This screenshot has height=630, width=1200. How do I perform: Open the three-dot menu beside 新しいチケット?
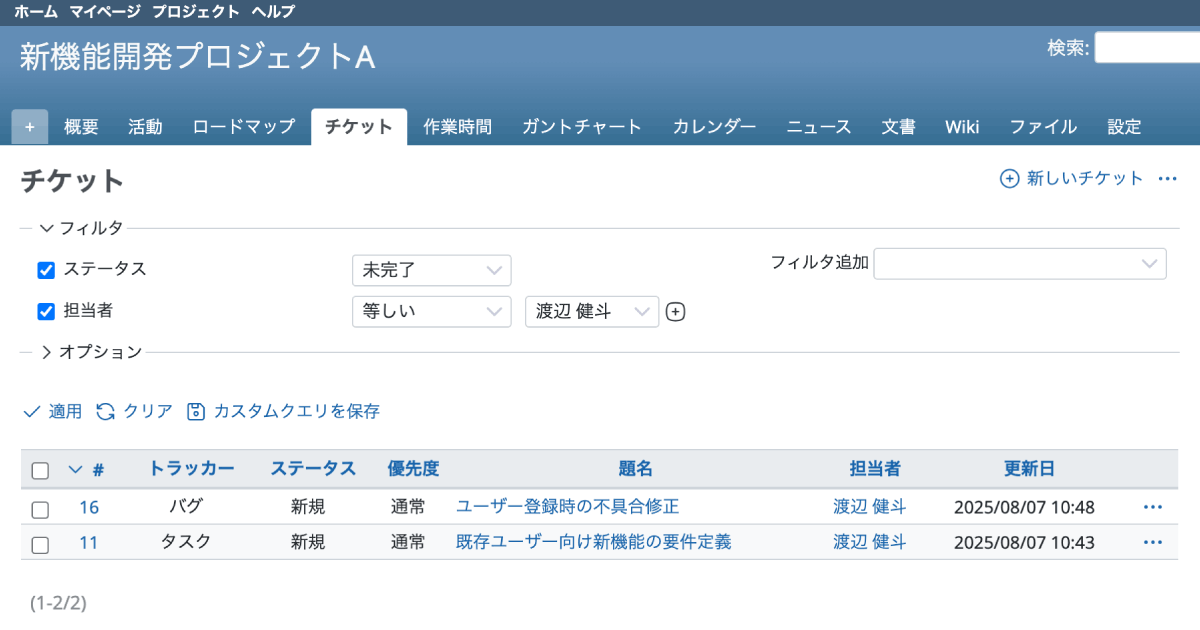(x=1167, y=178)
